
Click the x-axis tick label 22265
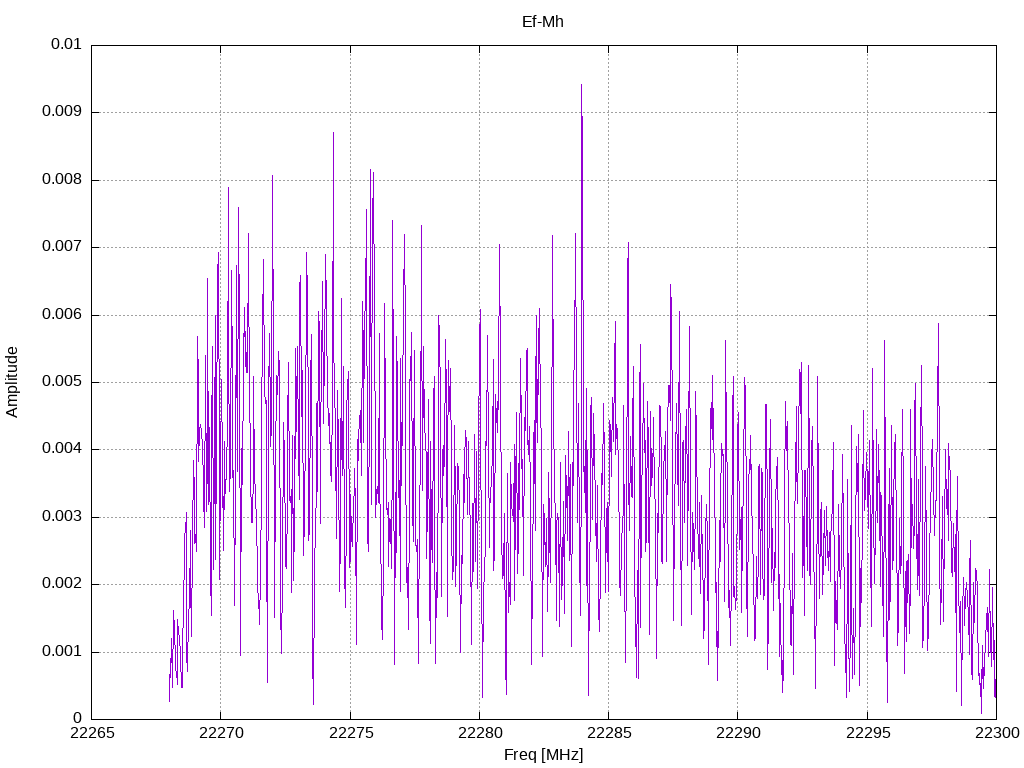(92, 733)
